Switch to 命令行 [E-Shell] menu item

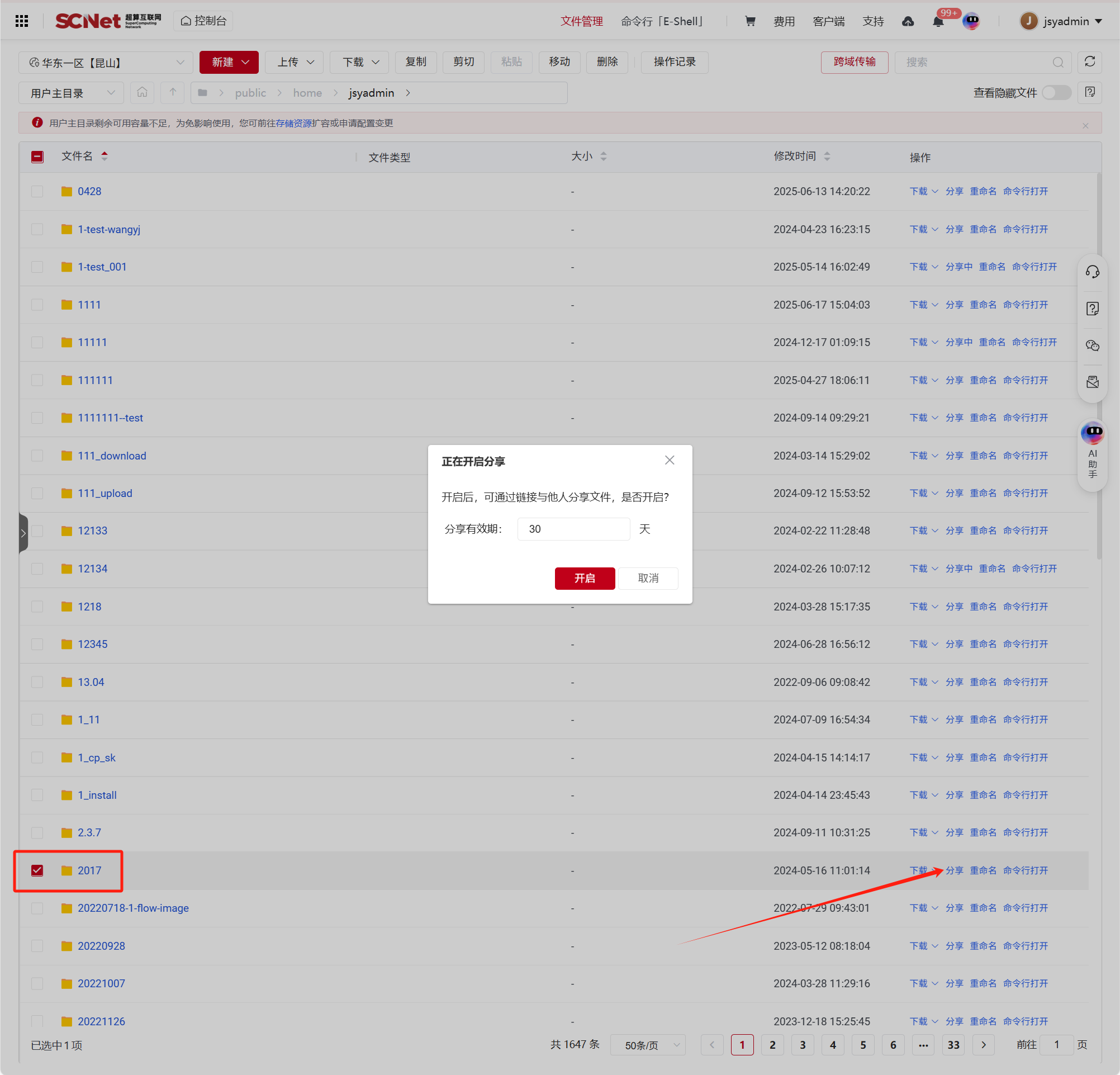662,21
